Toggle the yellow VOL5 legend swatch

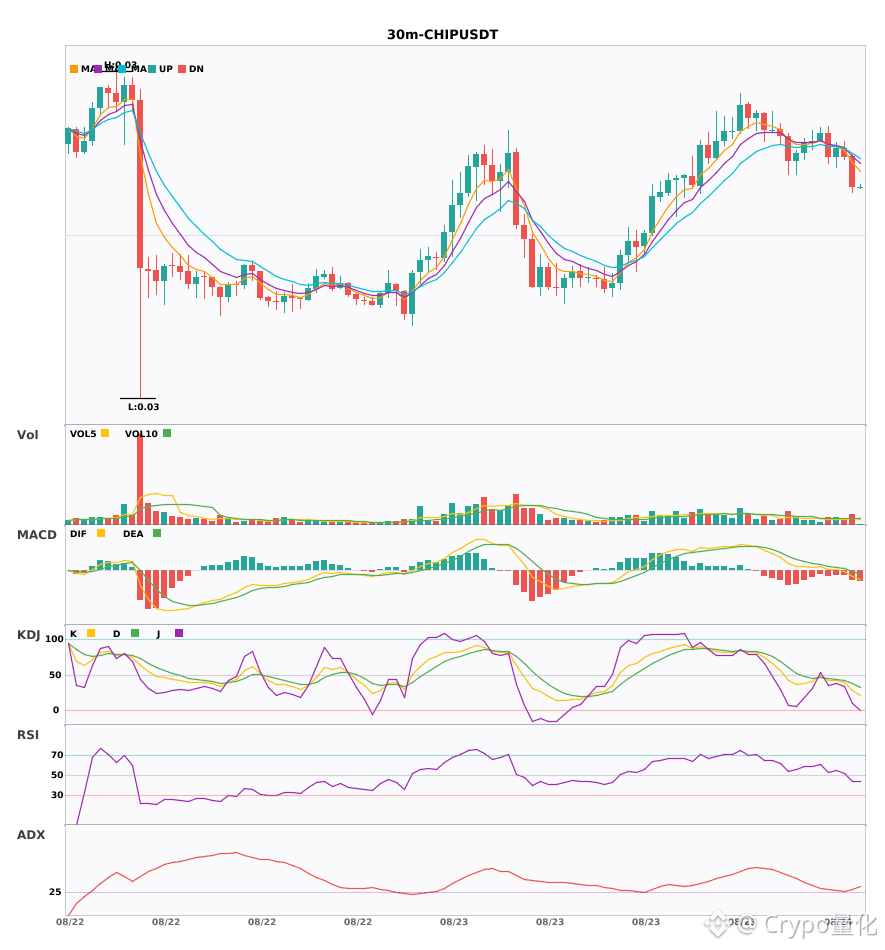[x=105, y=433]
